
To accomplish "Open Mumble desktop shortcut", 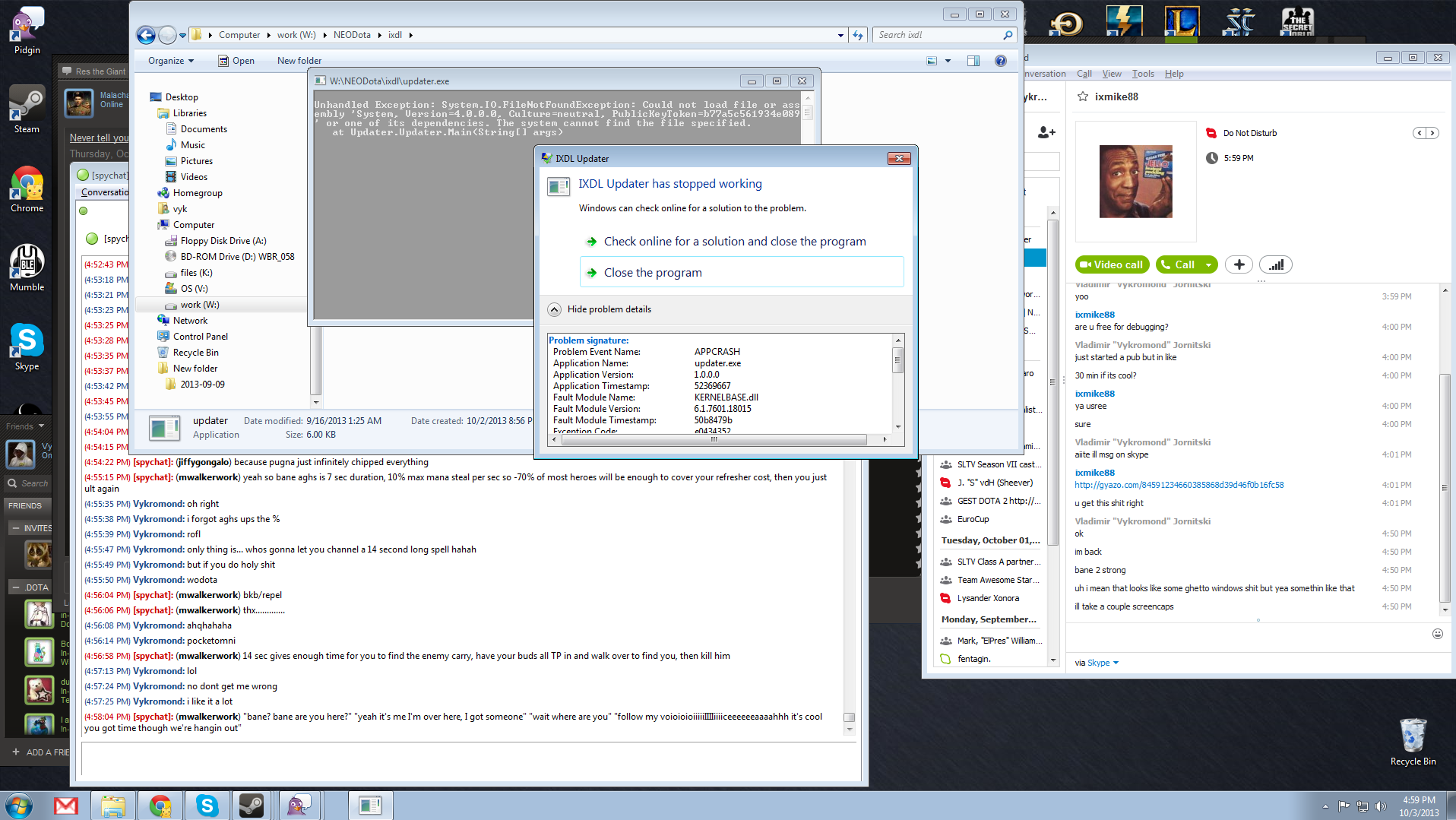I will click(x=27, y=268).
